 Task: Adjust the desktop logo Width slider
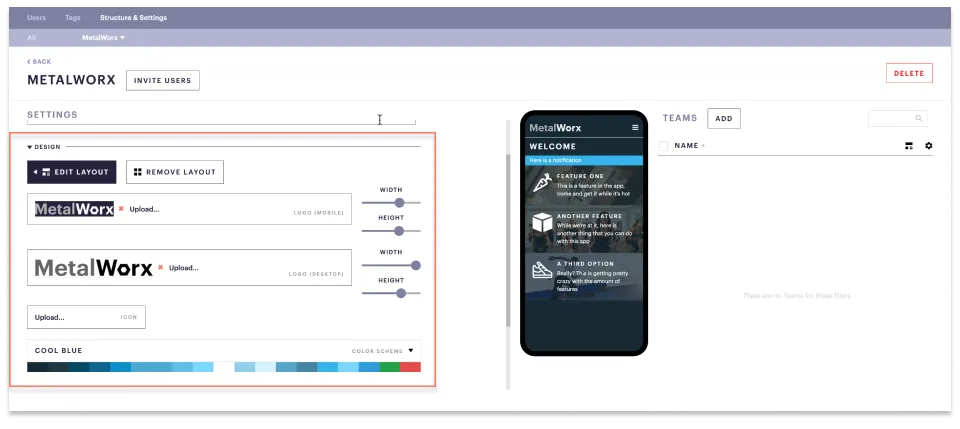click(x=416, y=265)
